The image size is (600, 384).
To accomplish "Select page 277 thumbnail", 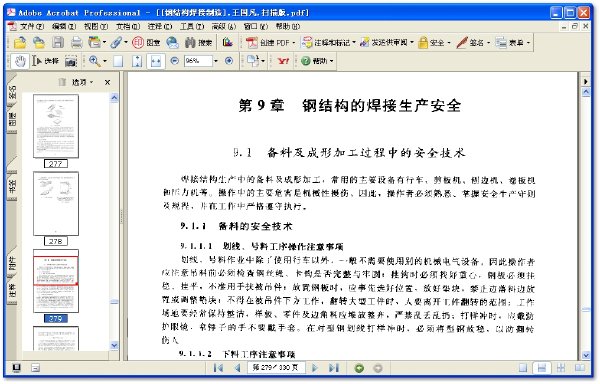I will [56, 127].
